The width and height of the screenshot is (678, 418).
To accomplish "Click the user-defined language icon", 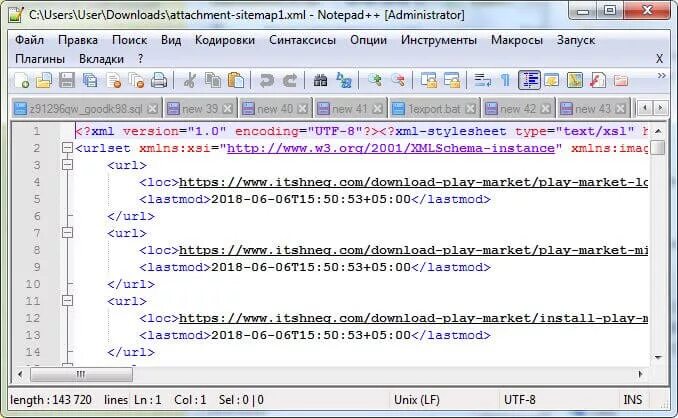I will [552, 80].
